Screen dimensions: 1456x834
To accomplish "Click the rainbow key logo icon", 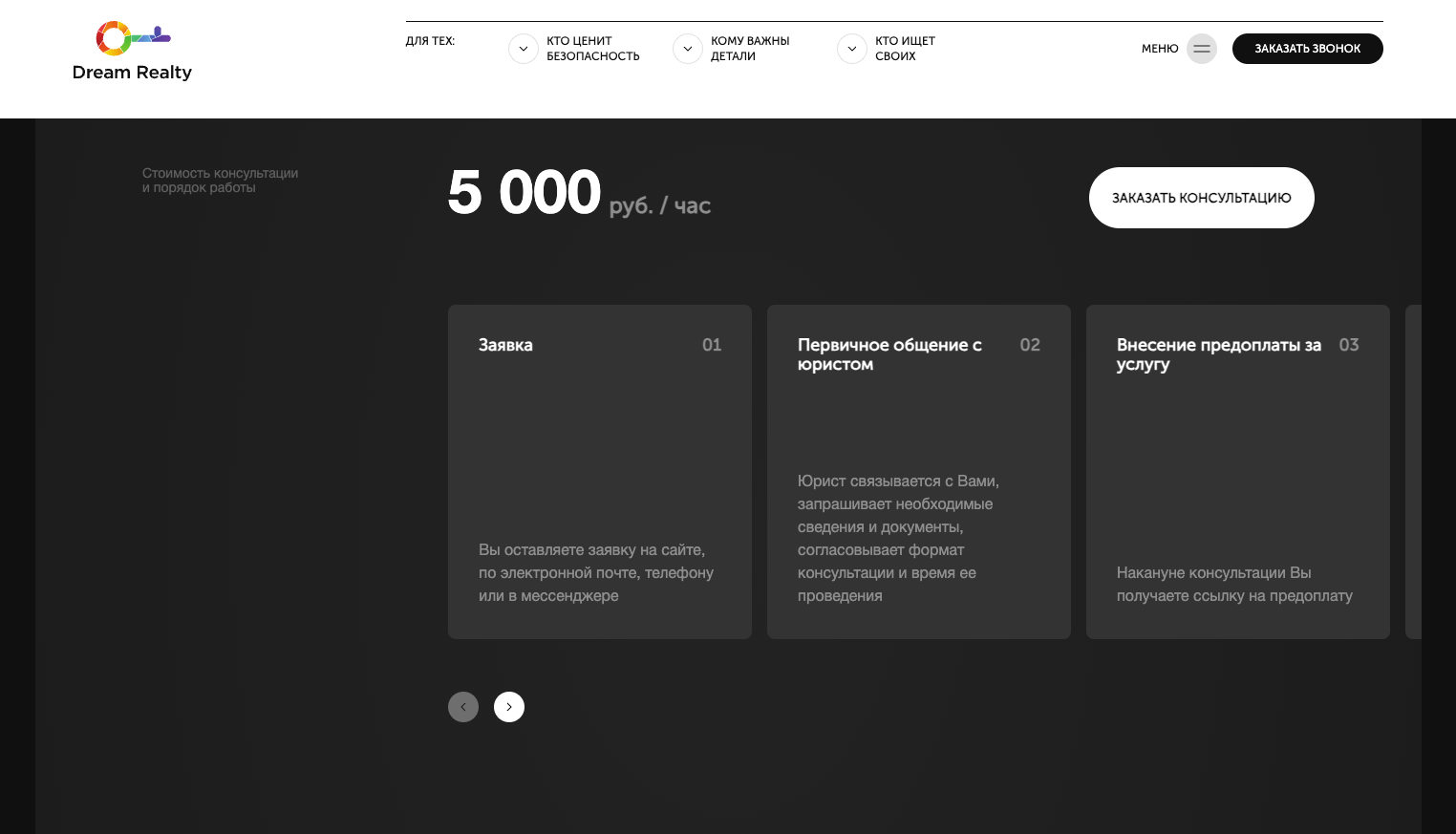I will [x=132, y=38].
